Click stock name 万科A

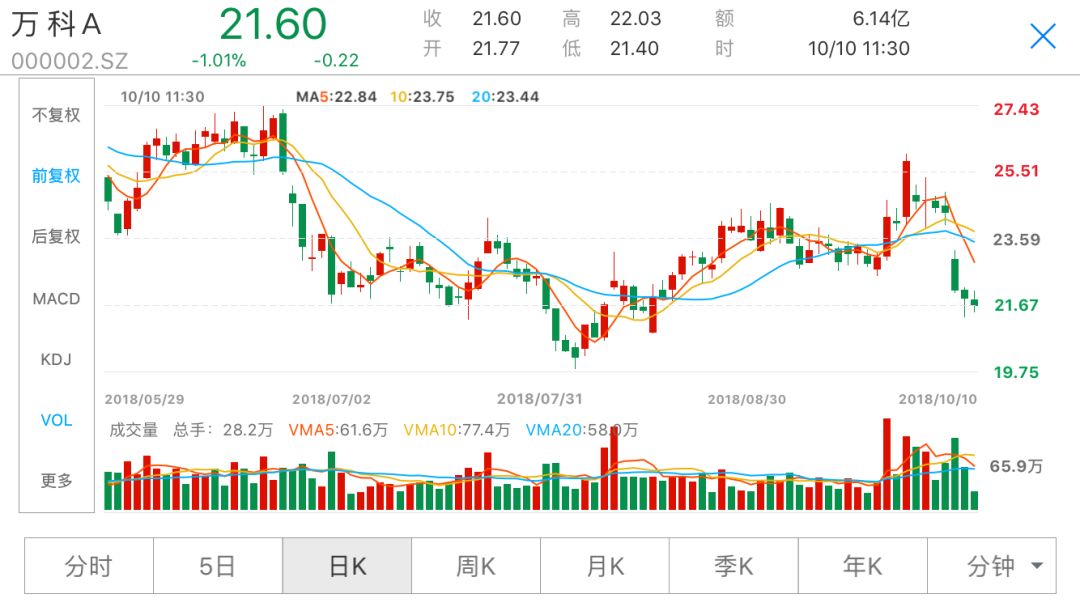point(56,25)
